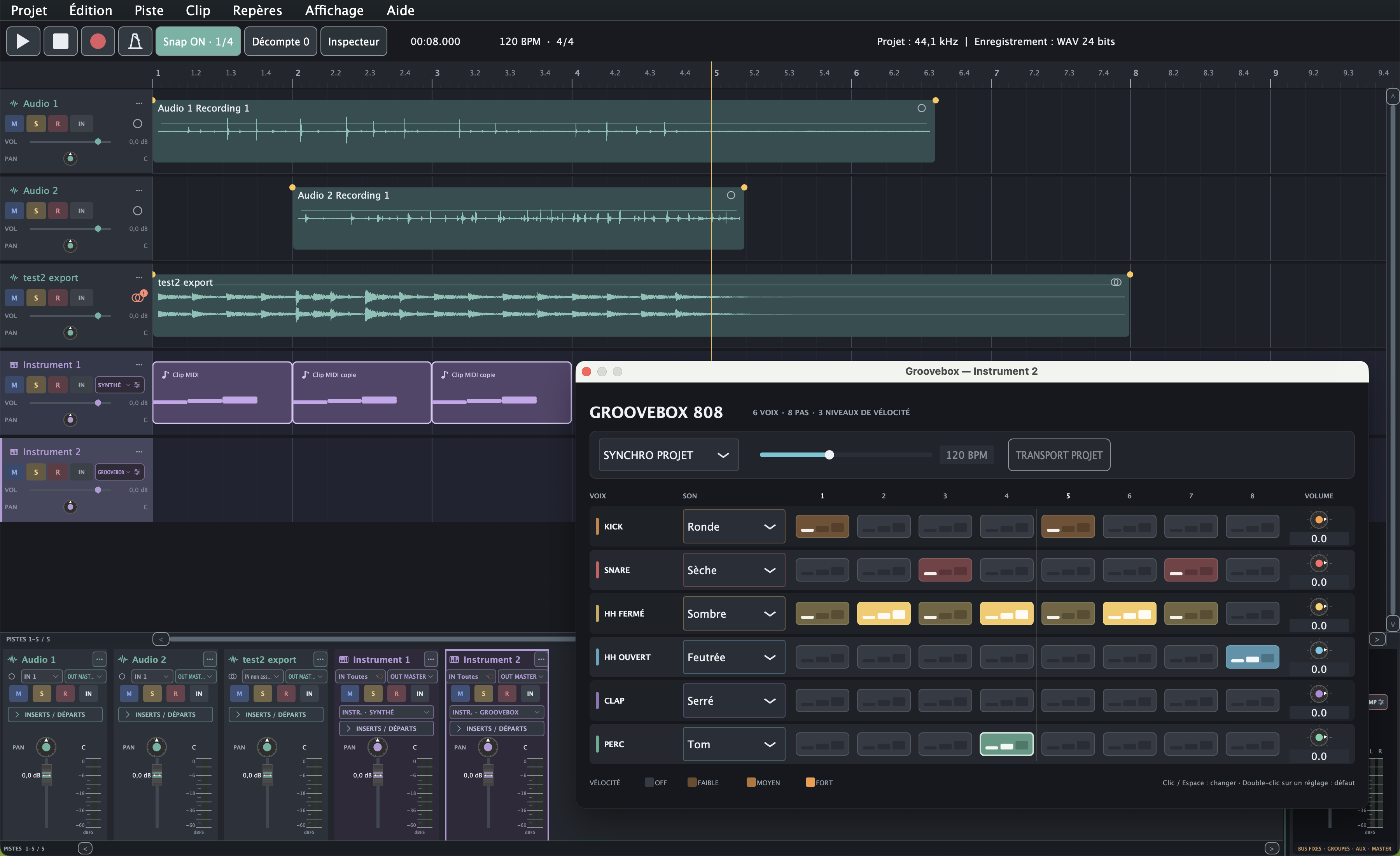Click the vertical scroll-up arrow in arrangement
The height and width of the screenshot is (856, 1400).
1393,96
